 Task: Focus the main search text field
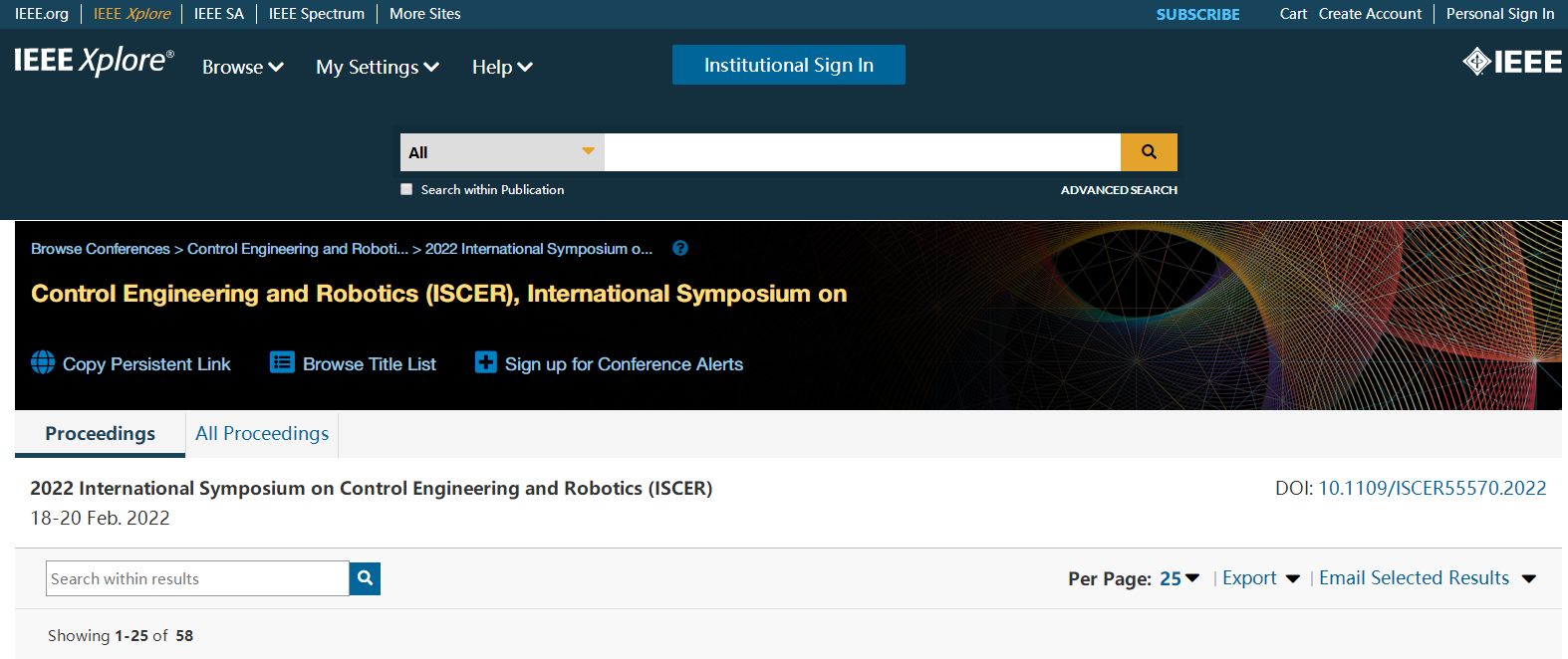pyautogui.click(x=863, y=152)
